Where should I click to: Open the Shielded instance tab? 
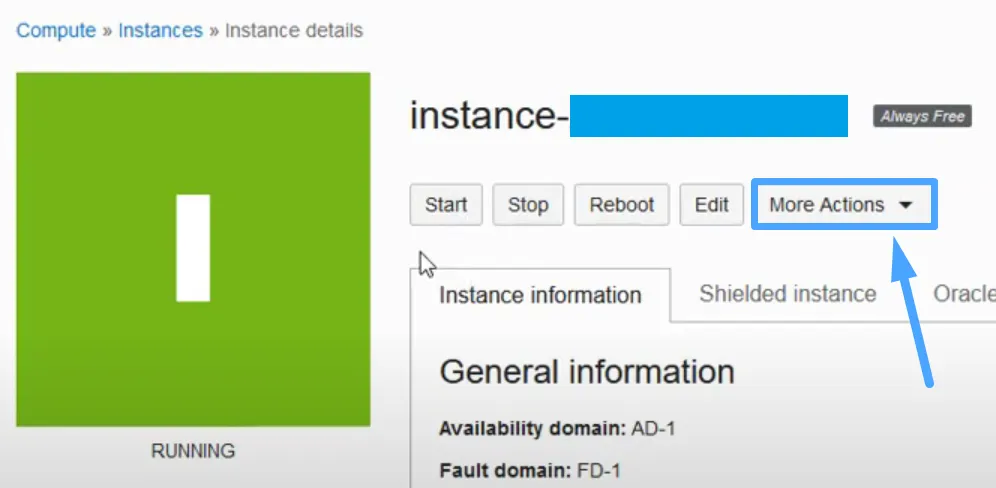click(787, 294)
